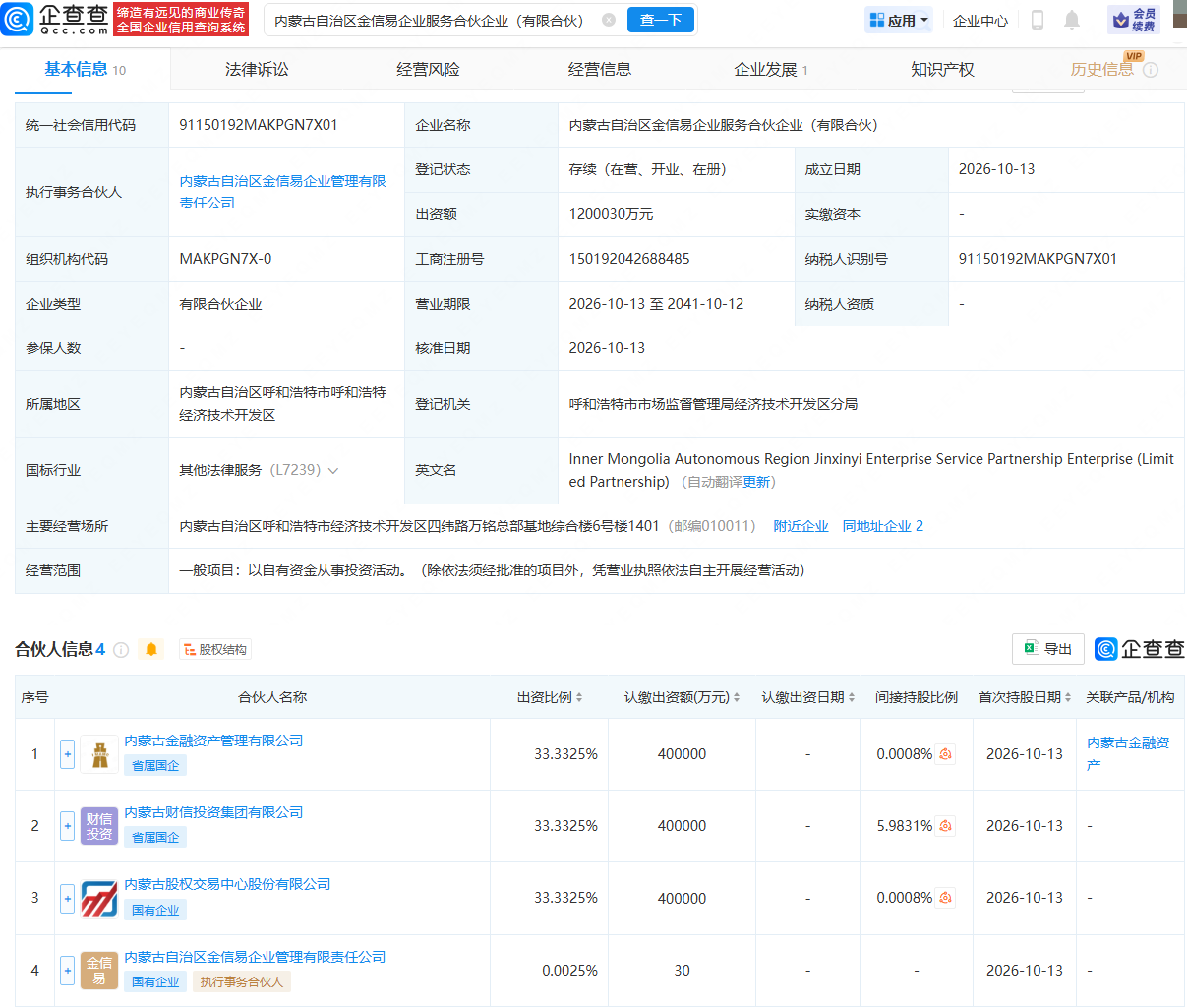
Task: Click logo of 内蒙古股权交易中心
Action: (99, 898)
